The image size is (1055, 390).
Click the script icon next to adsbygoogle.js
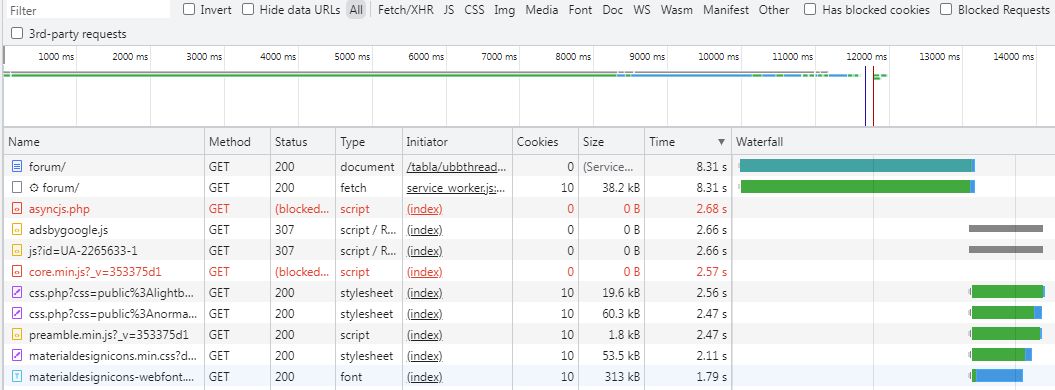click(17, 230)
